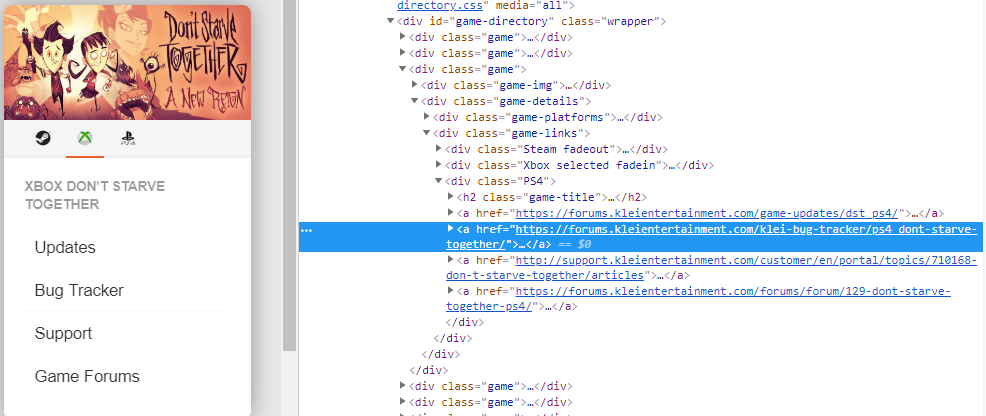The image size is (986, 416).
Task: Select the Steam platform icon
Action: click(43, 138)
